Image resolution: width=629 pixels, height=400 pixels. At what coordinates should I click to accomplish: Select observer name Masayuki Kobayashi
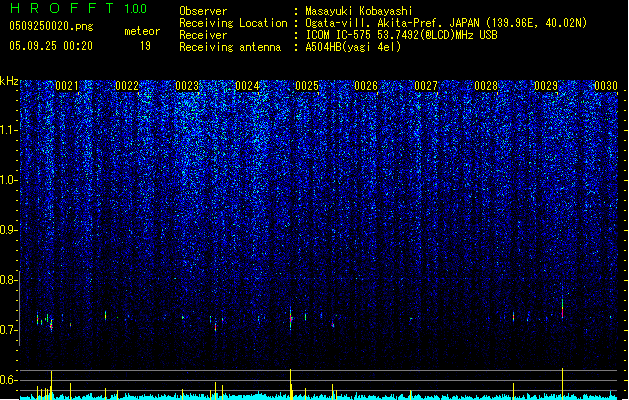359,11
